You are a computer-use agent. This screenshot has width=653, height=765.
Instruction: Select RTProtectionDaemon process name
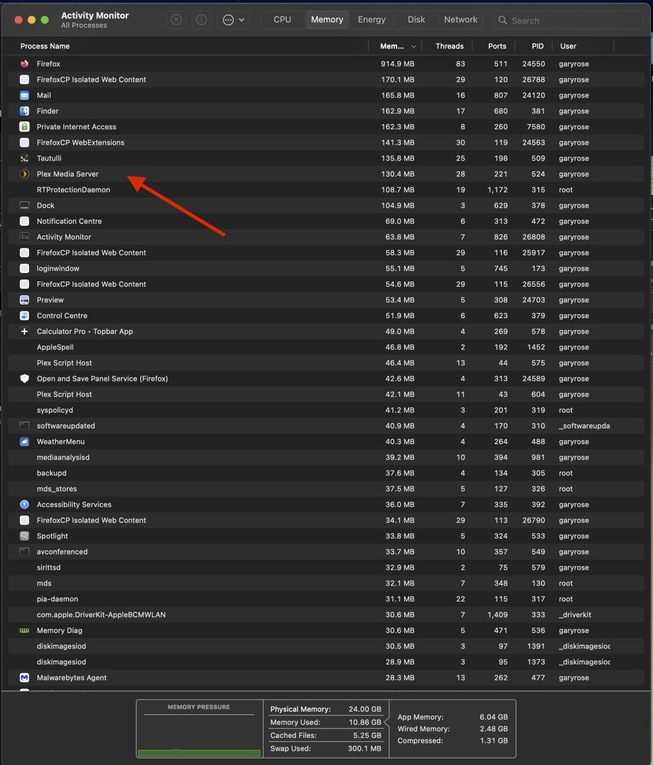pos(73,190)
